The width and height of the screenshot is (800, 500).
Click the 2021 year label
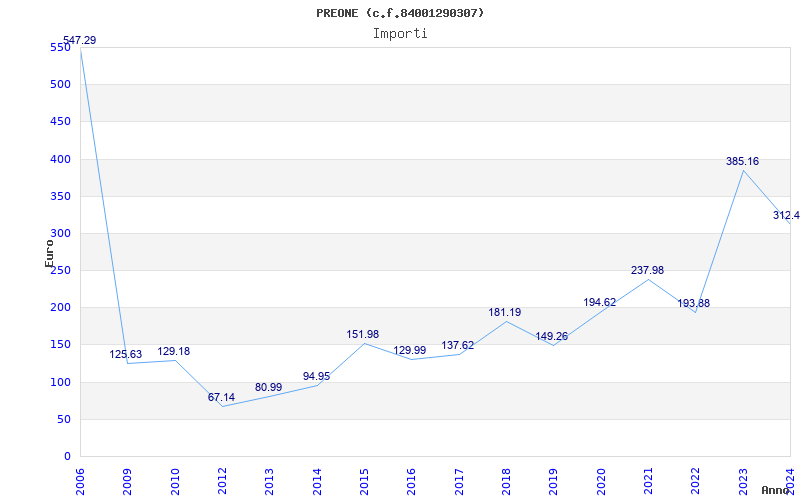click(648, 482)
